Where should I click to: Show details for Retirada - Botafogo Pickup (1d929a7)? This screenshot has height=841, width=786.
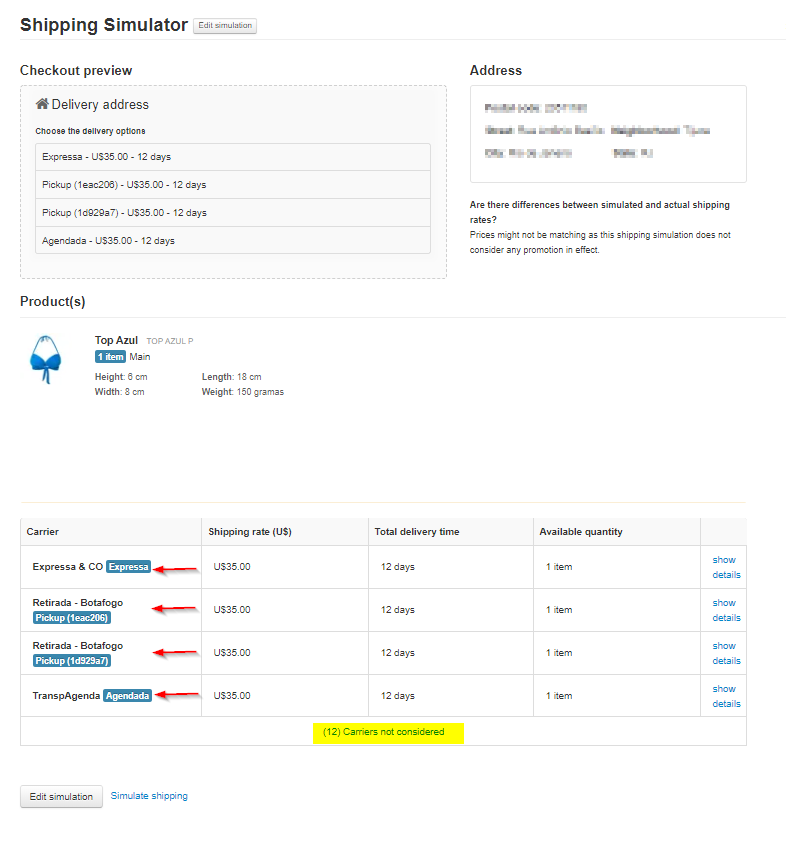726,653
